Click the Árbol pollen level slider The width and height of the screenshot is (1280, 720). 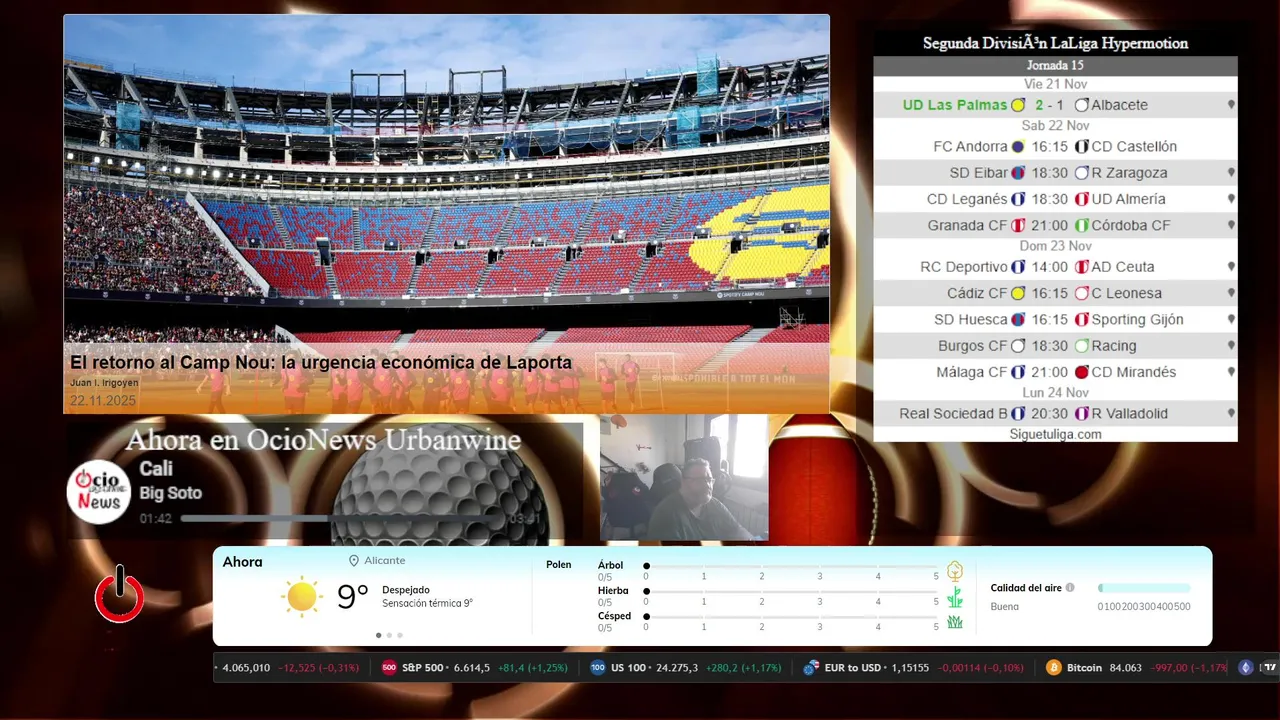tap(791, 566)
